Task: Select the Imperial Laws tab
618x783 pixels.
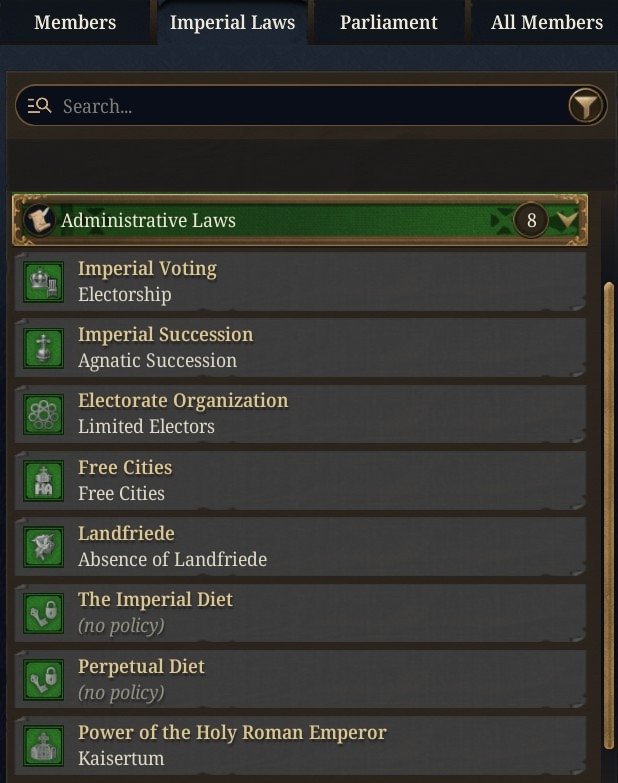Action: point(233,22)
